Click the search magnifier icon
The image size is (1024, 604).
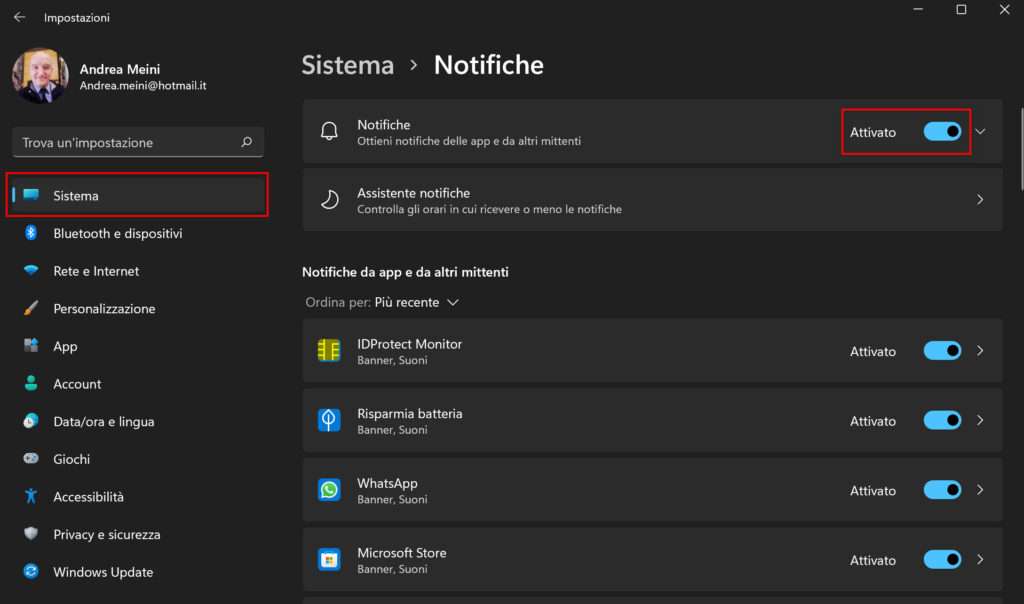[x=246, y=142]
